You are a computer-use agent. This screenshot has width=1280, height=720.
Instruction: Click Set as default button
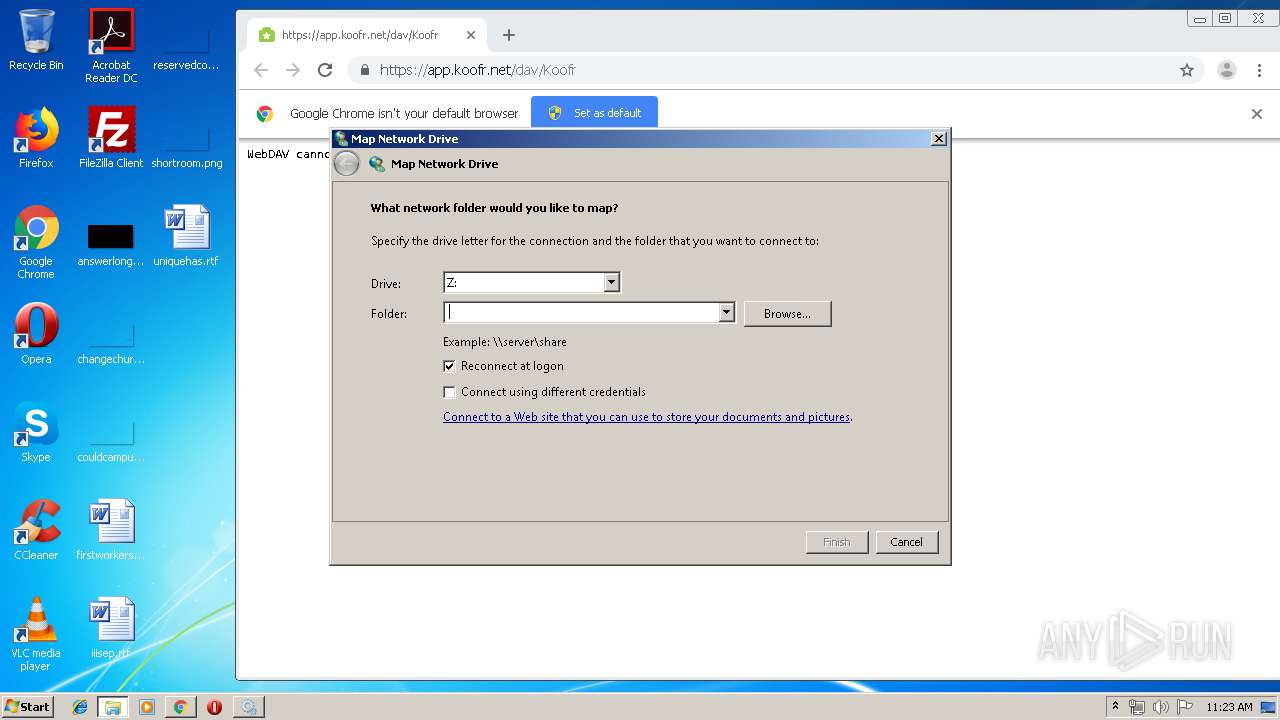(594, 113)
